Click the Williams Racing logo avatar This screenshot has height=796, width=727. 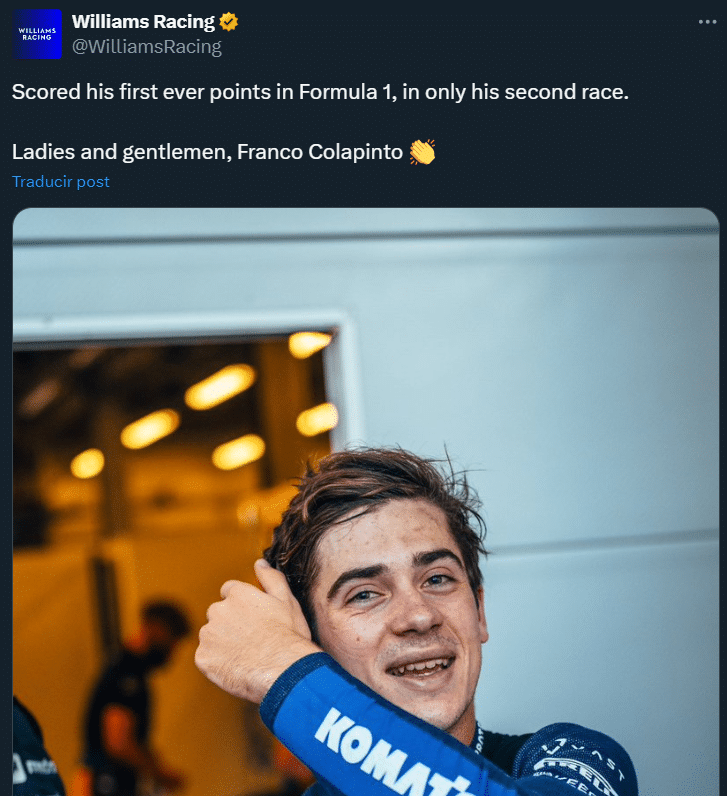[38, 35]
